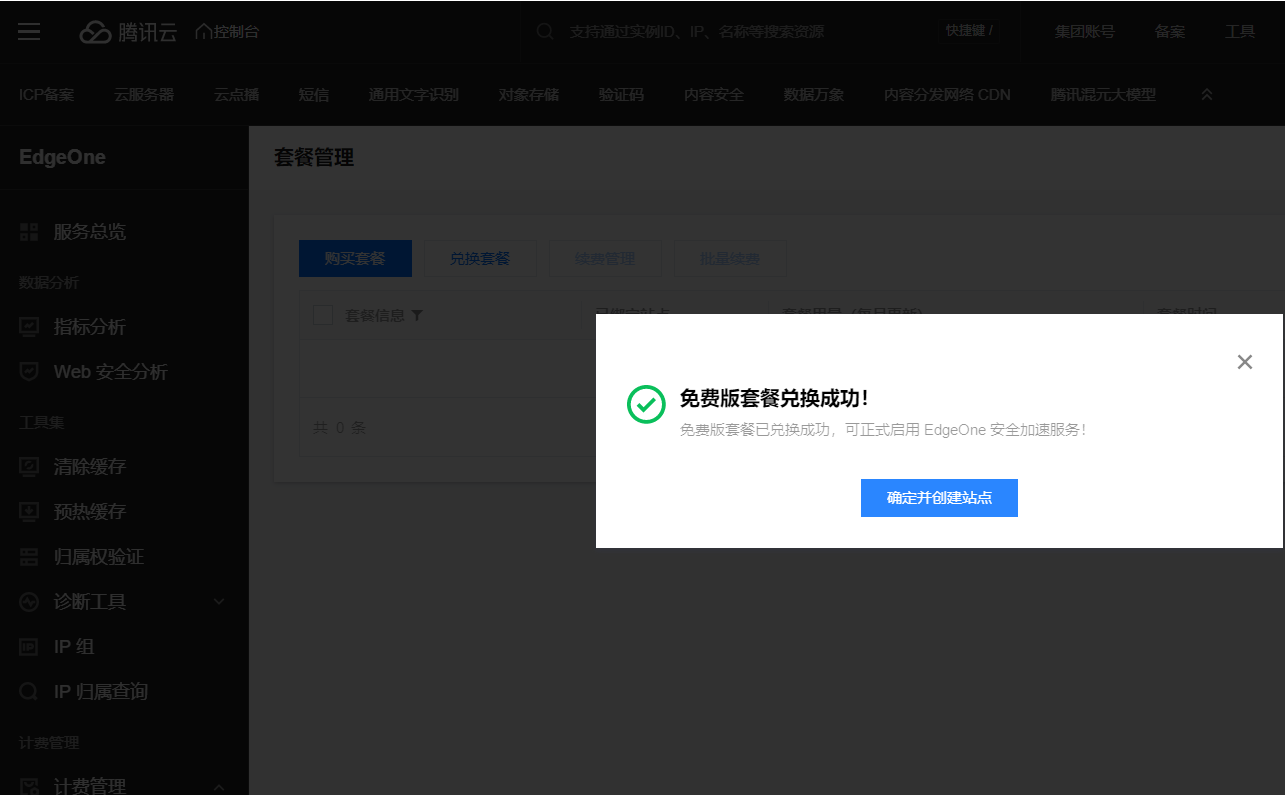This screenshot has height=795, width=1285.
Task: Click the 套餐管理 page title
Action: 314,157
